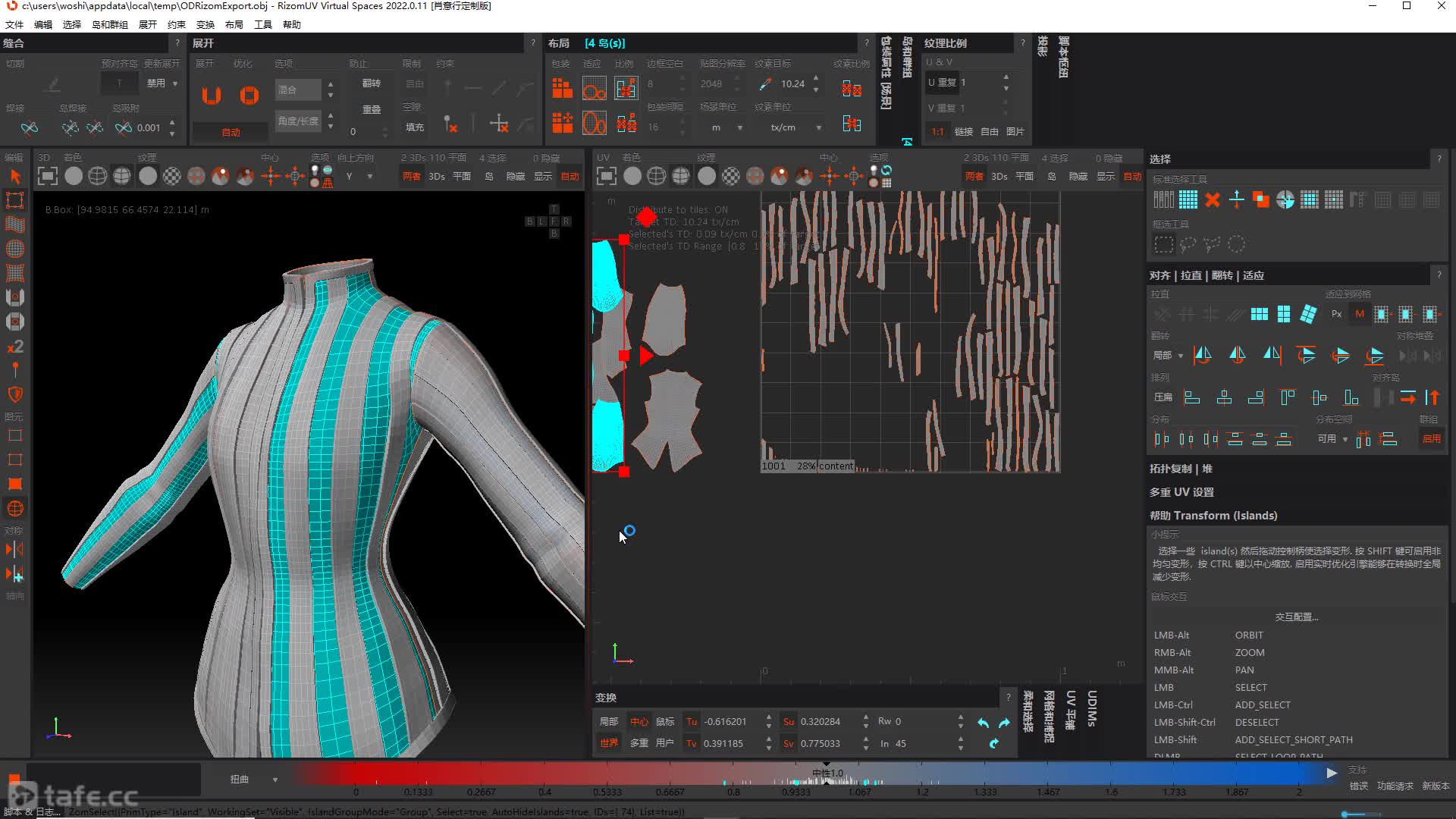Click the 填充 fill button
Image resolution: width=1456 pixels, height=819 pixels.
(x=415, y=127)
